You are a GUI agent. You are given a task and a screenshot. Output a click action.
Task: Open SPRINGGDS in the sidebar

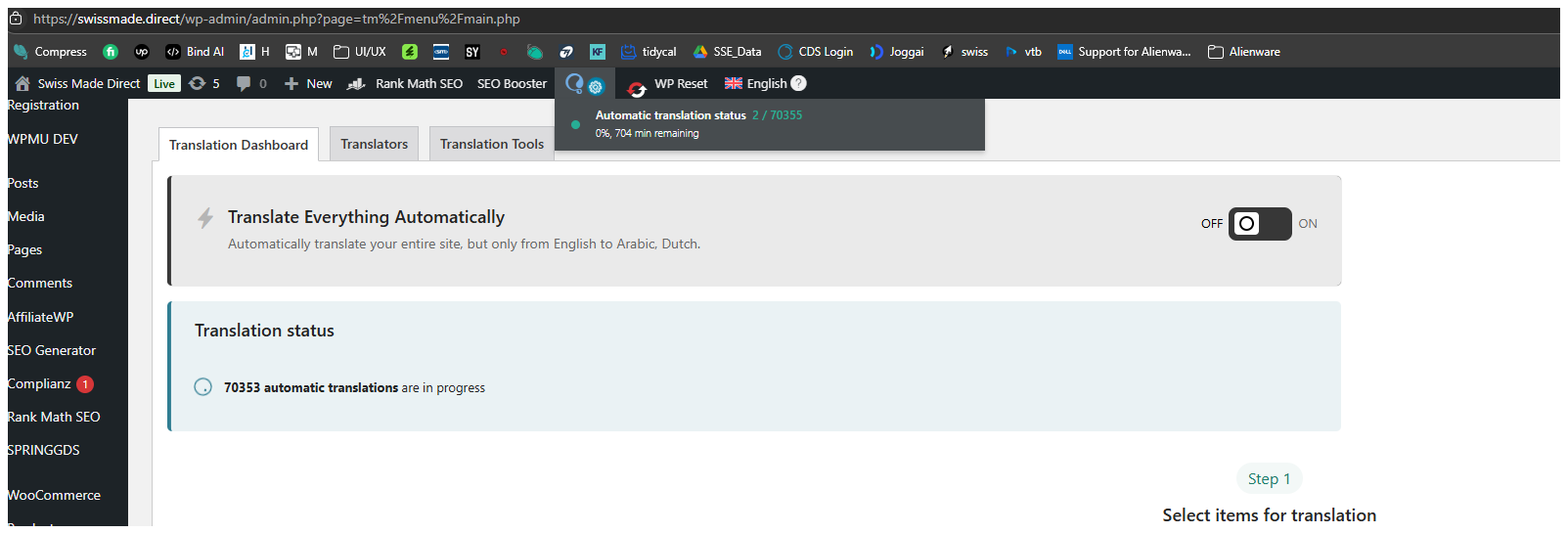point(43,450)
